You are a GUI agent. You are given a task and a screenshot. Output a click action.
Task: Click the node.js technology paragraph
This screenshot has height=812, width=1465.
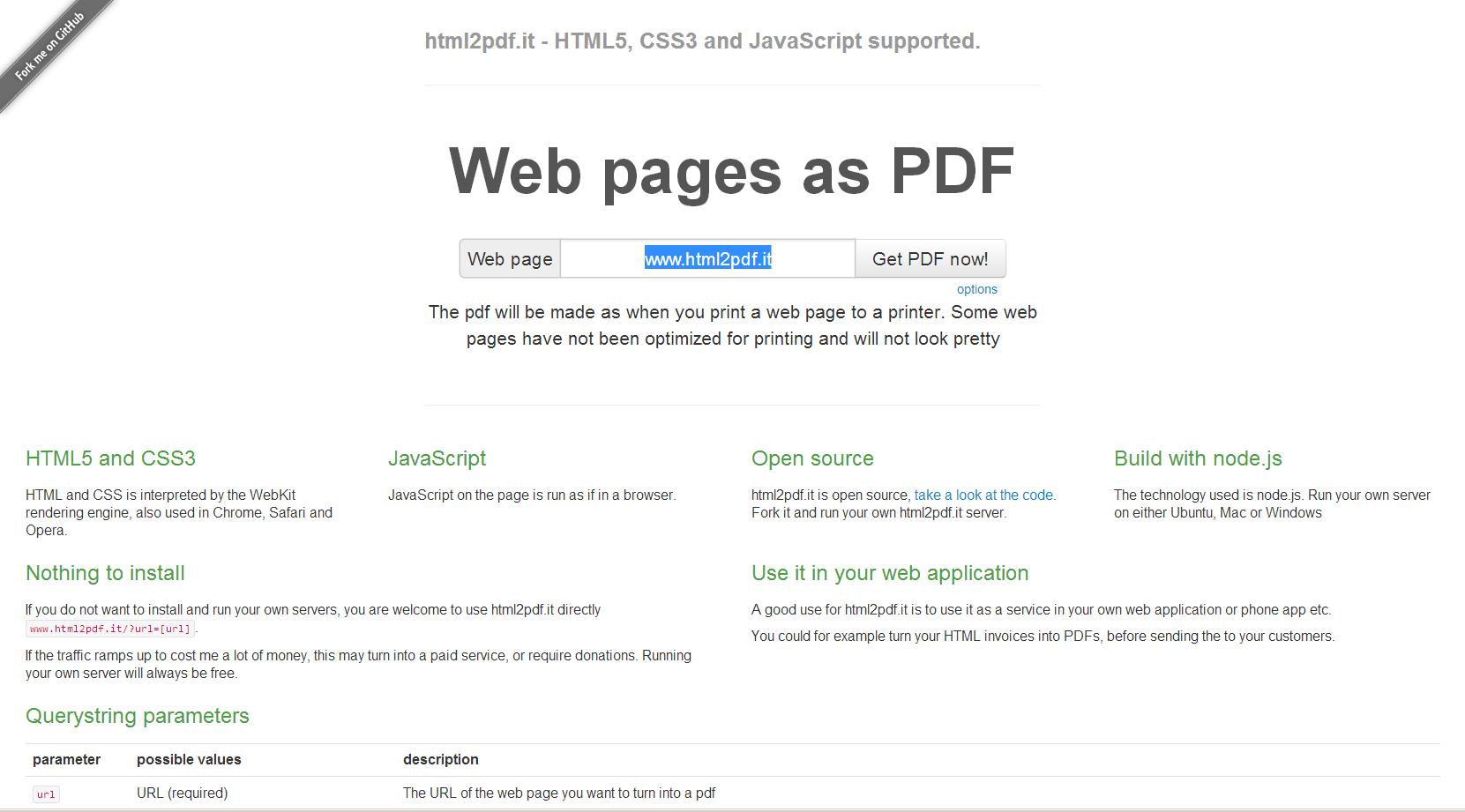click(1272, 504)
